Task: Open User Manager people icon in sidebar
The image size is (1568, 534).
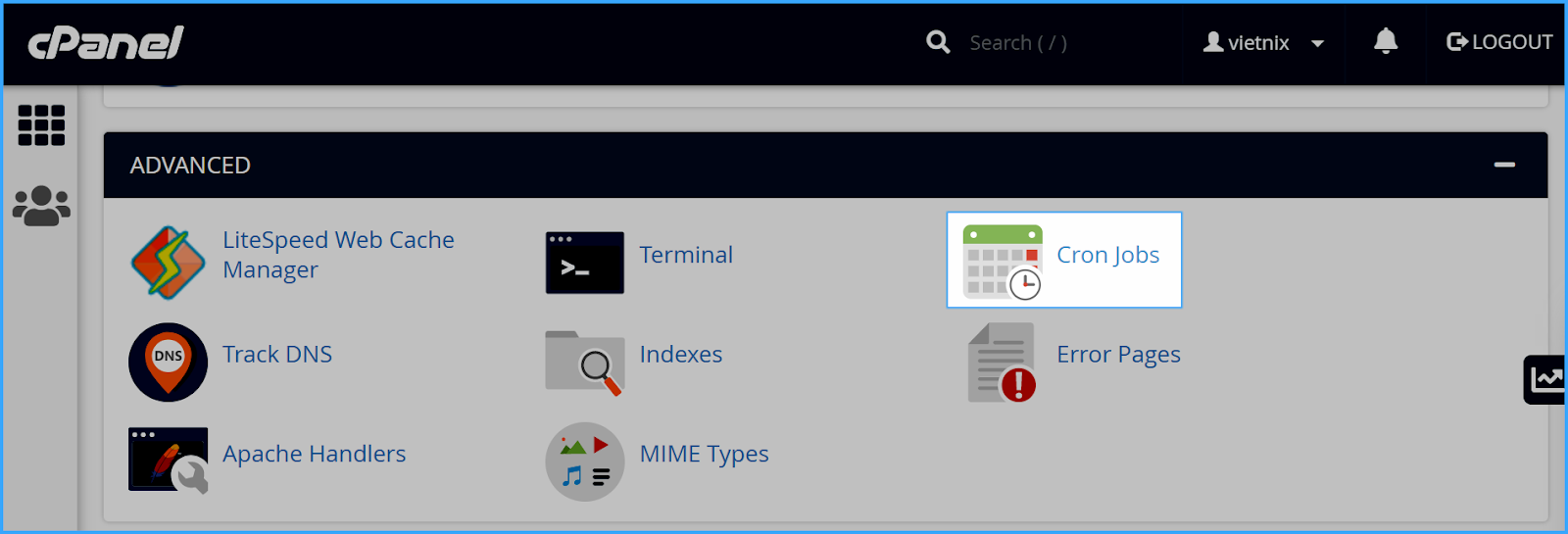Action: click(x=41, y=206)
